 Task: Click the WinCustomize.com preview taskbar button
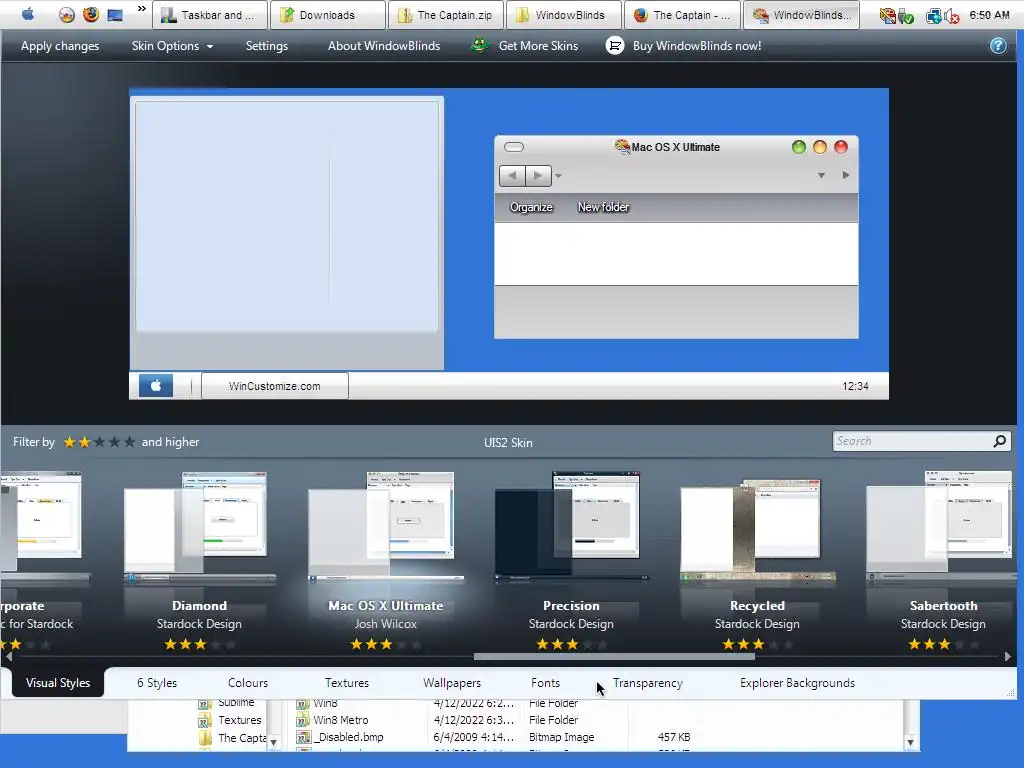pyautogui.click(x=274, y=386)
